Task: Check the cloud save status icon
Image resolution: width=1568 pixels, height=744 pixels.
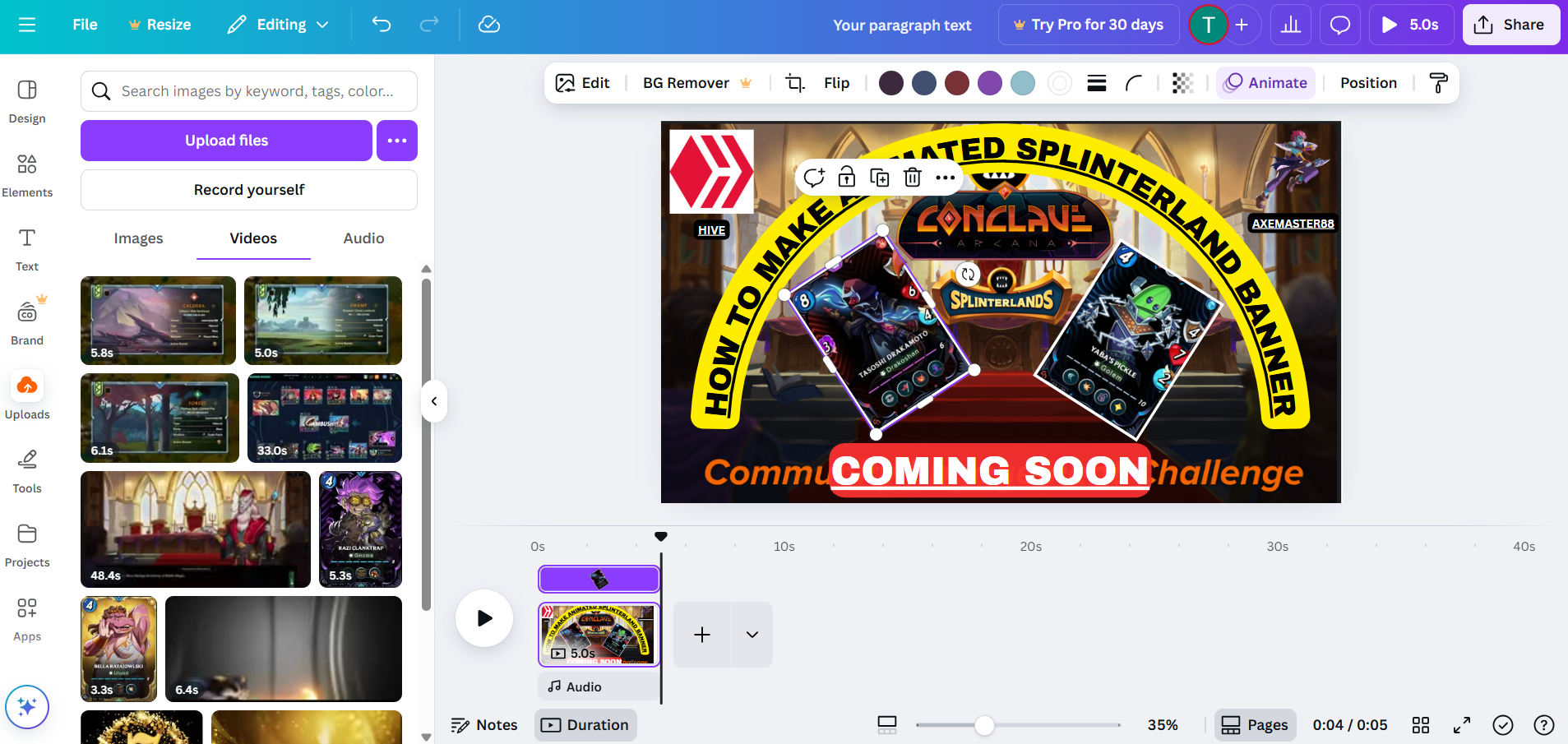Action: point(489,25)
